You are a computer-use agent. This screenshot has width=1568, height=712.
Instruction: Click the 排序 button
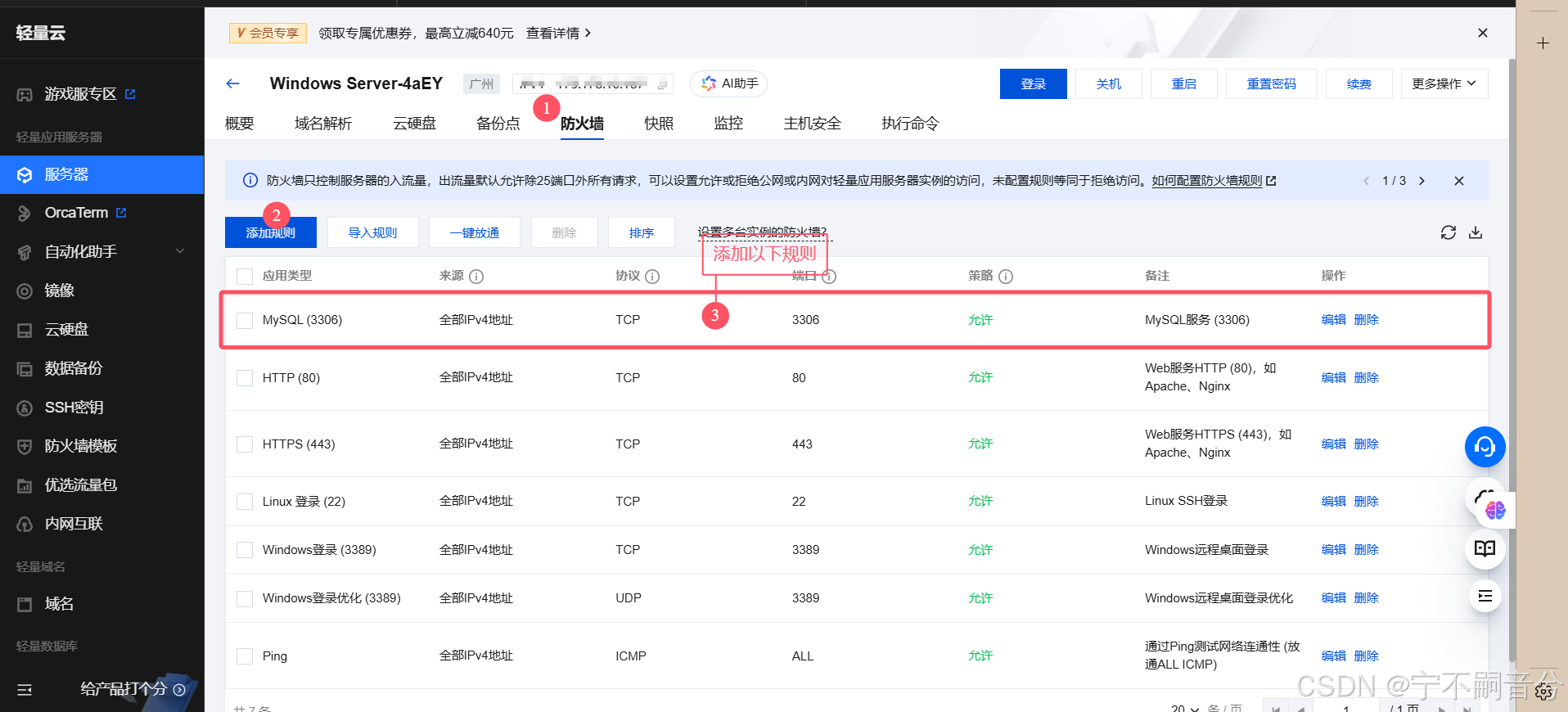pyautogui.click(x=642, y=232)
